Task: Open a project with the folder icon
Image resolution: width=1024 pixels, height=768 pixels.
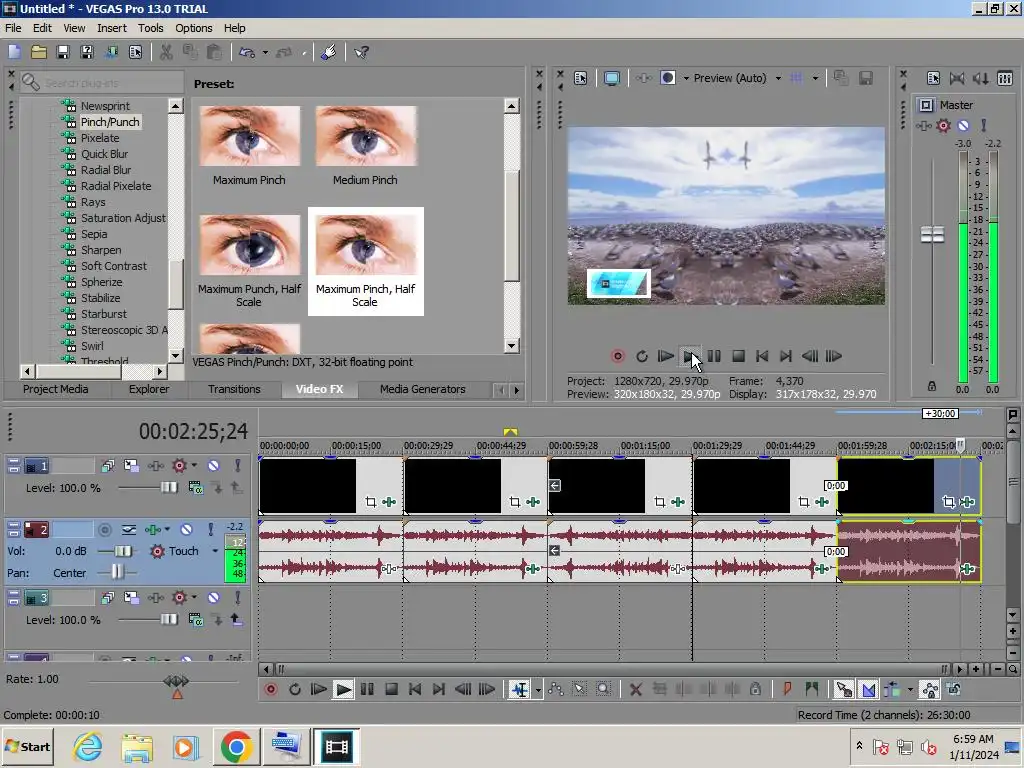Action: tap(39, 52)
